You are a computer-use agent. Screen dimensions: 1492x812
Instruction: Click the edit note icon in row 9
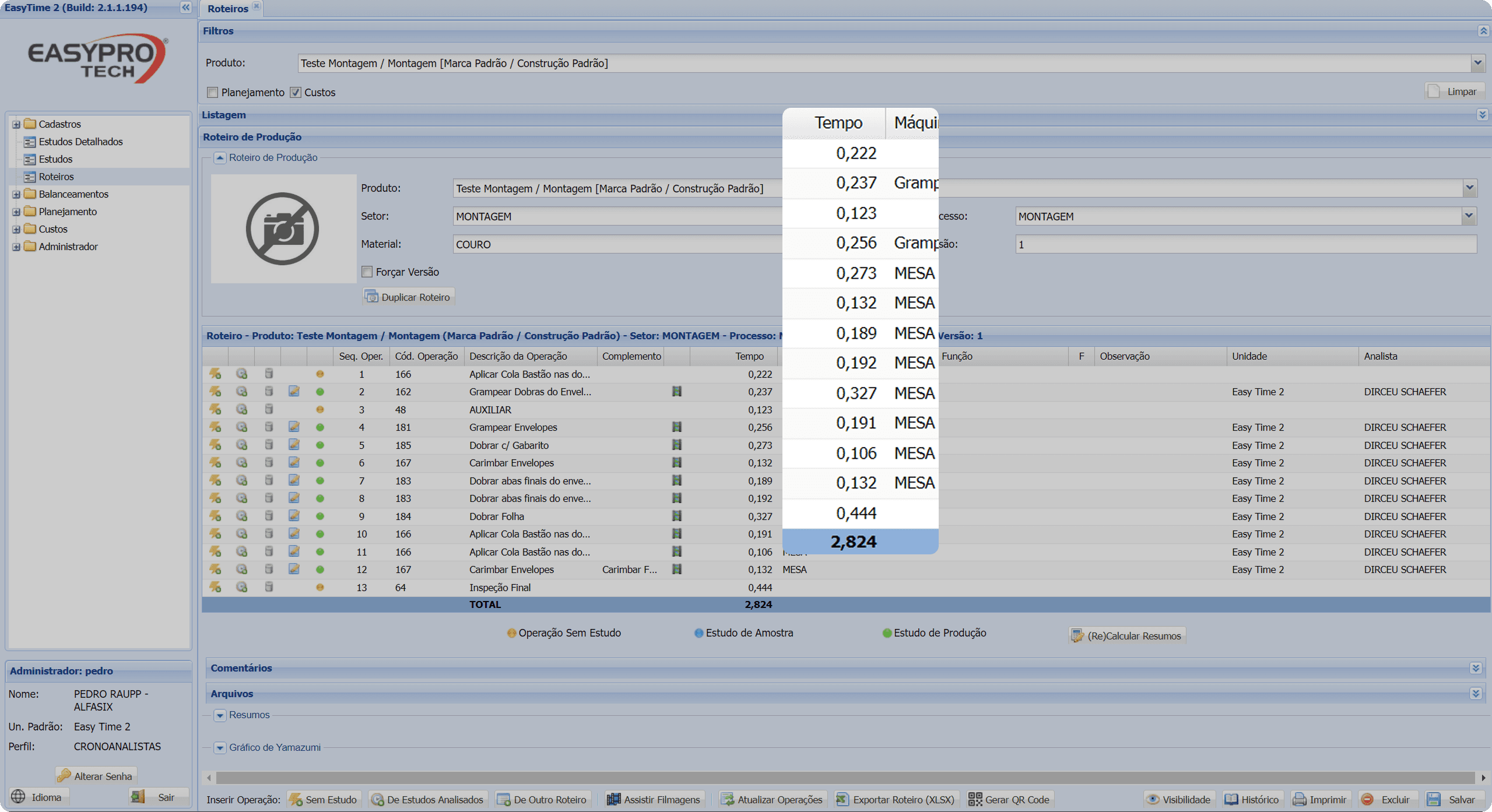click(x=294, y=516)
